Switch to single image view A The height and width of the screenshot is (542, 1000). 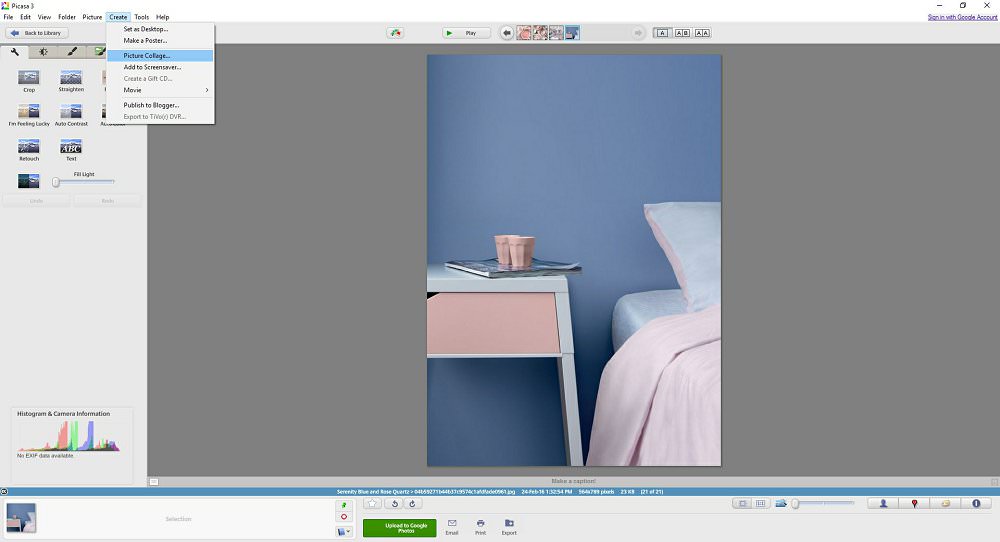click(x=662, y=33)
